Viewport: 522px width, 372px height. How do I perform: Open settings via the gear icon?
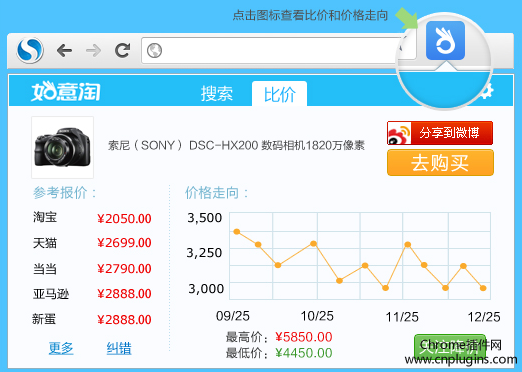click(x=486, y=91)
